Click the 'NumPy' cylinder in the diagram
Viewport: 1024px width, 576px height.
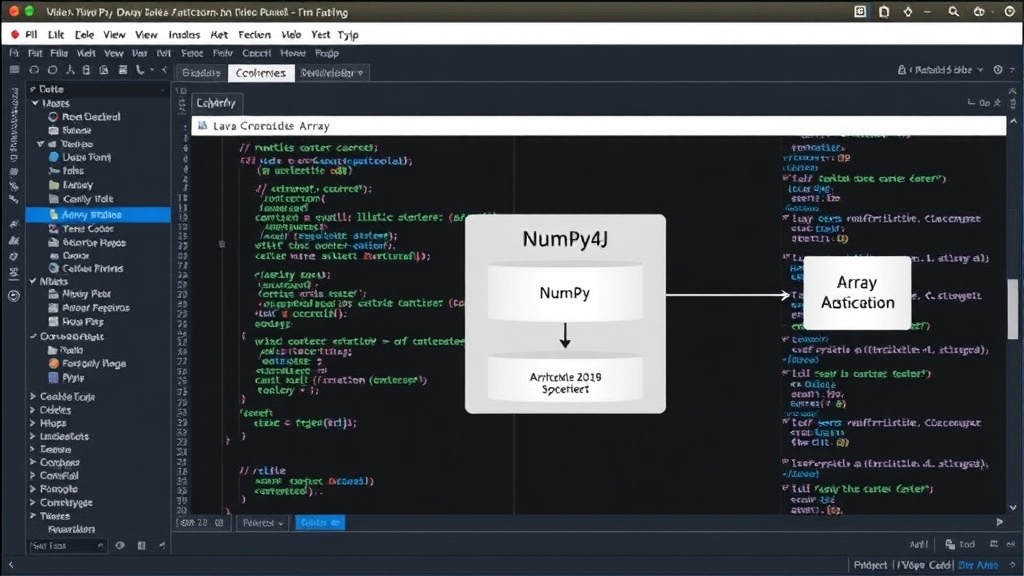tap(565, 292)
